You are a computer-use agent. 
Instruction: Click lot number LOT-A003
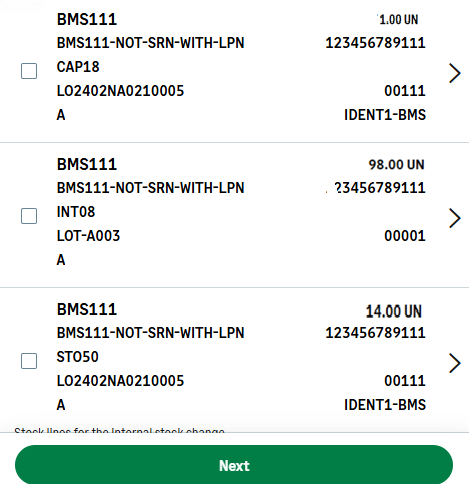88,236
